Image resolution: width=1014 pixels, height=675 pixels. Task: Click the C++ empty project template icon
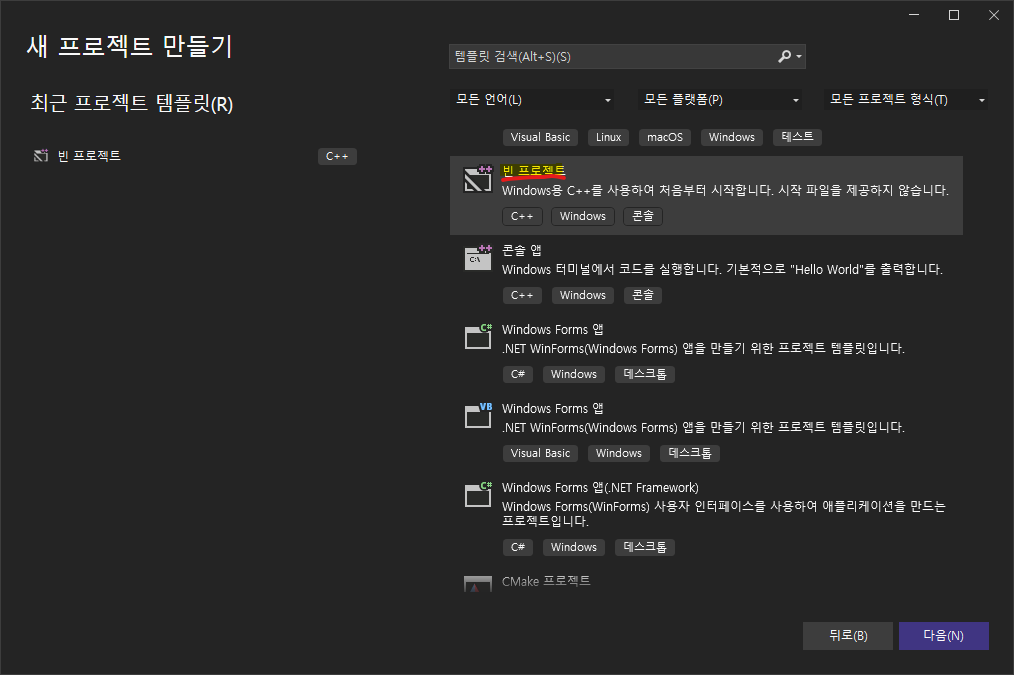[x=478, y=179]
